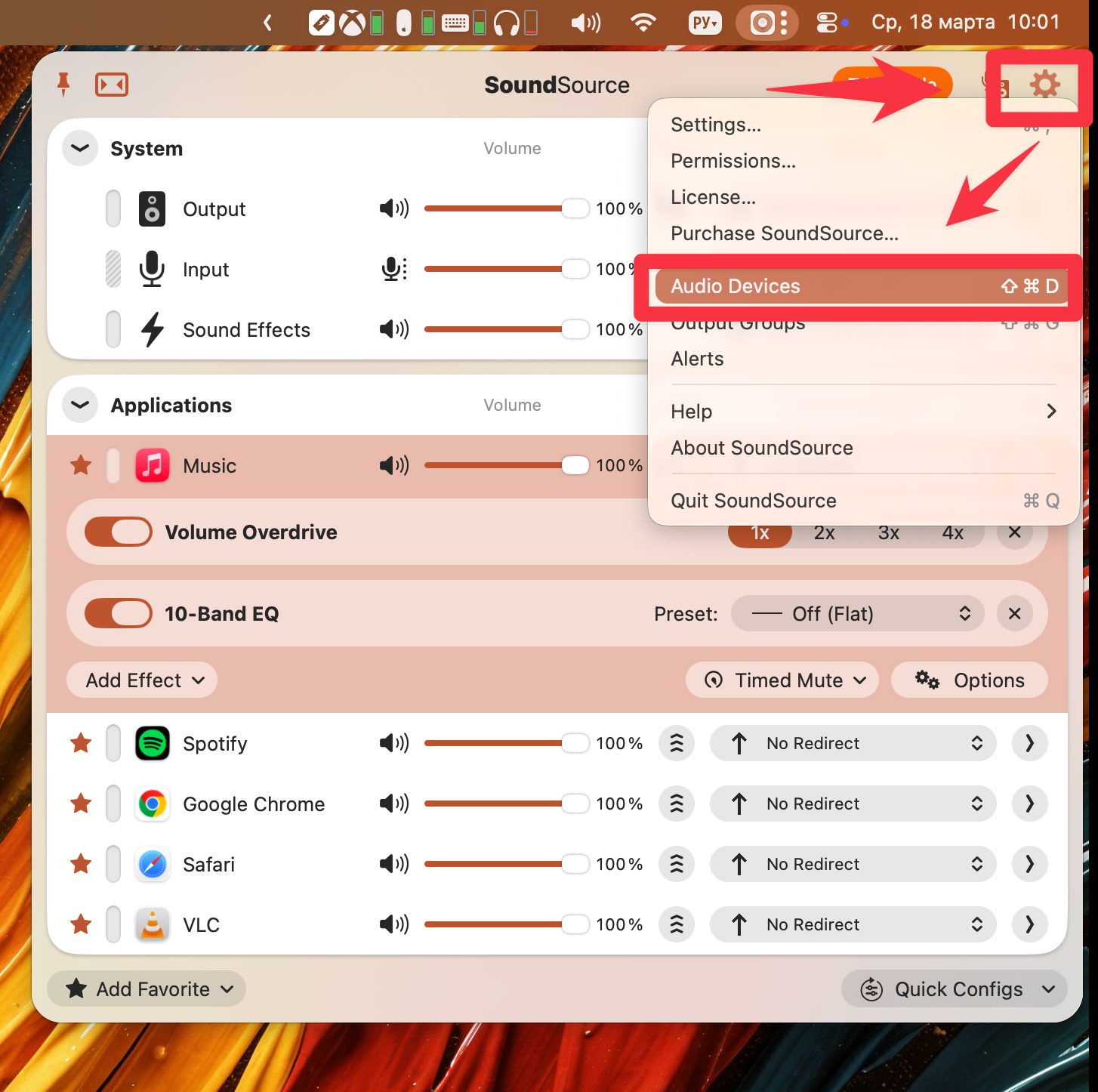Viewport: 1098px width, 1092px height.
Task: Remove the Volume Overdrive effect
Action: tap(1015, 533)
